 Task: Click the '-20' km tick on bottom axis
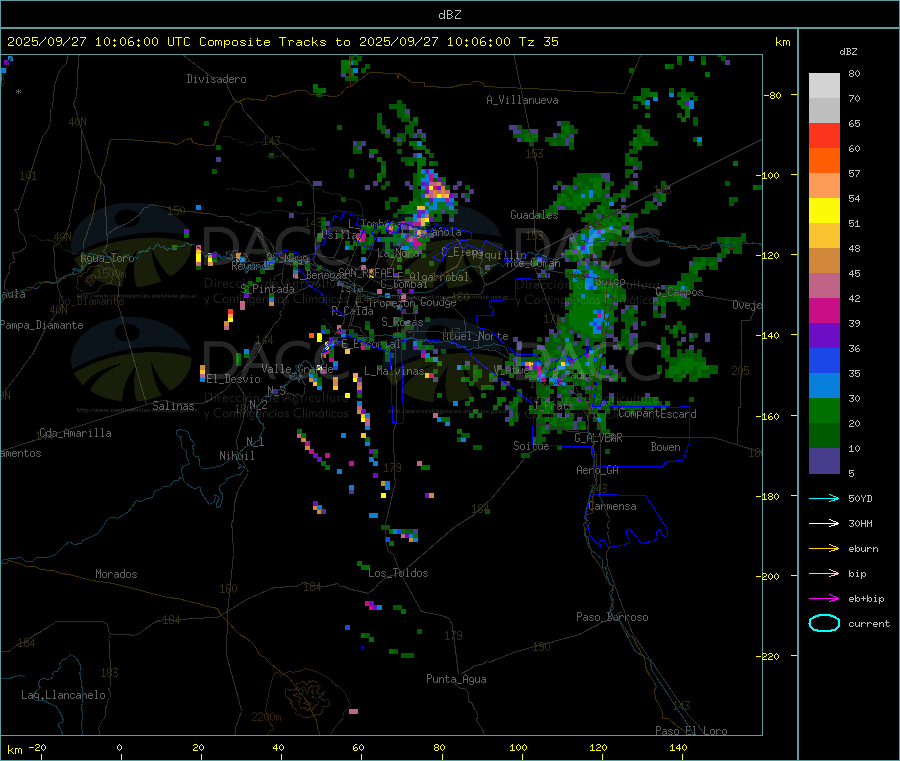[37, 747]
